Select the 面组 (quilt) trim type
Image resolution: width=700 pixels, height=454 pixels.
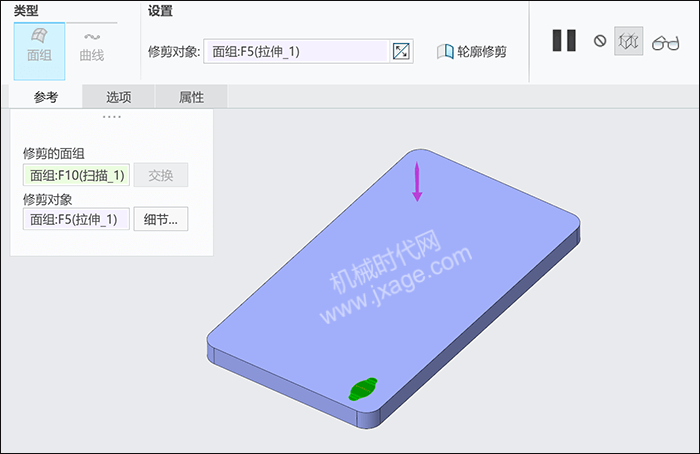[x=39, y=51]
